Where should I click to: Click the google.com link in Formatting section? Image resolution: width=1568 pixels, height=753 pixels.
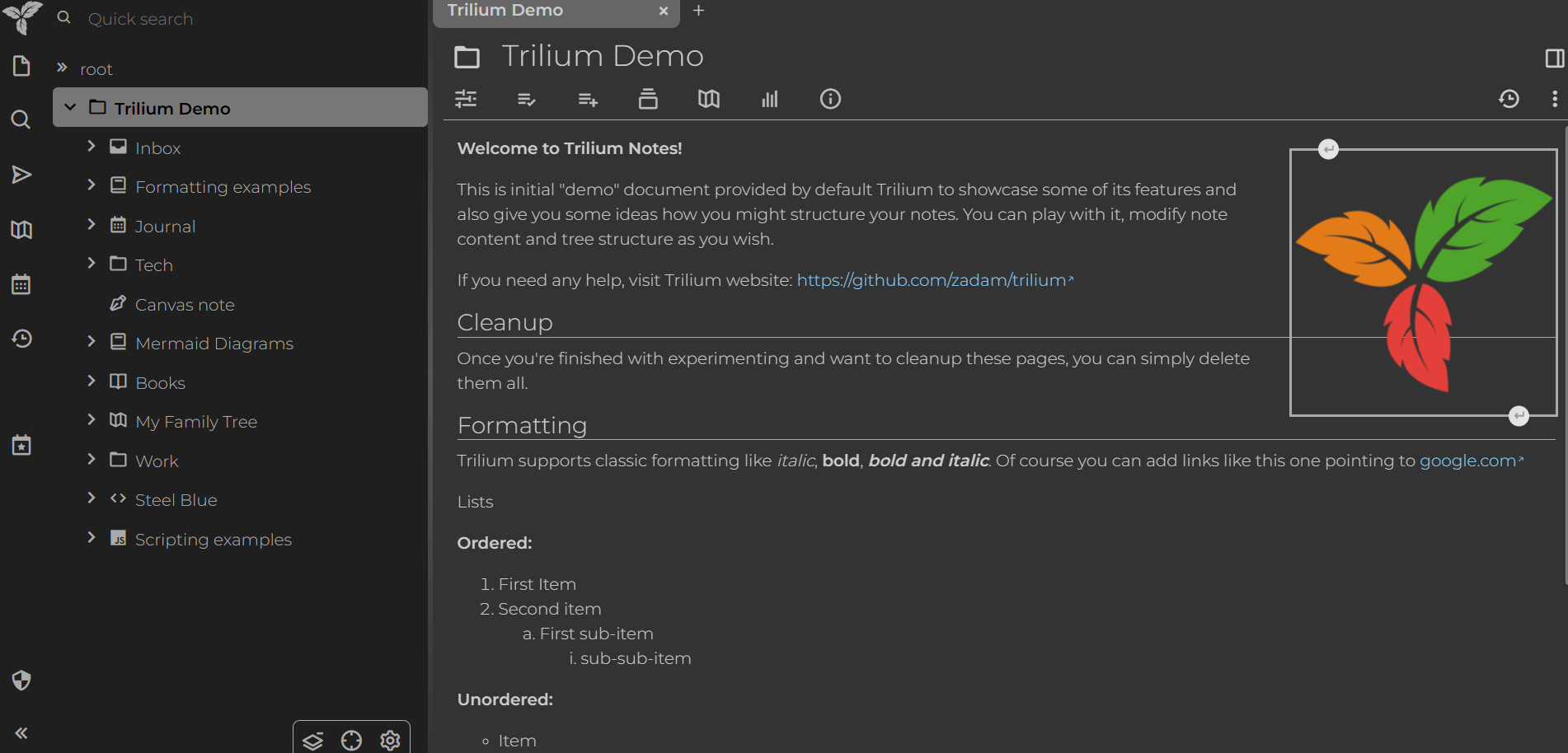point(1467,461)
